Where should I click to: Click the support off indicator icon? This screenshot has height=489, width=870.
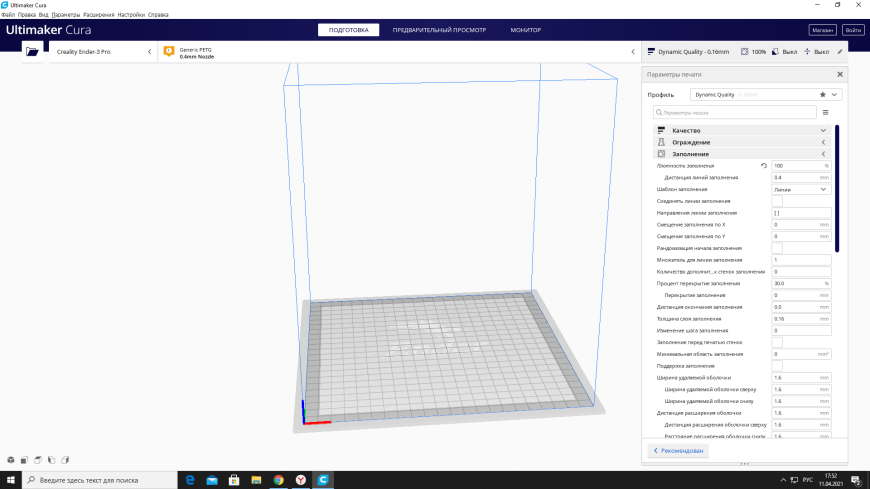click(x=776, y=52)
